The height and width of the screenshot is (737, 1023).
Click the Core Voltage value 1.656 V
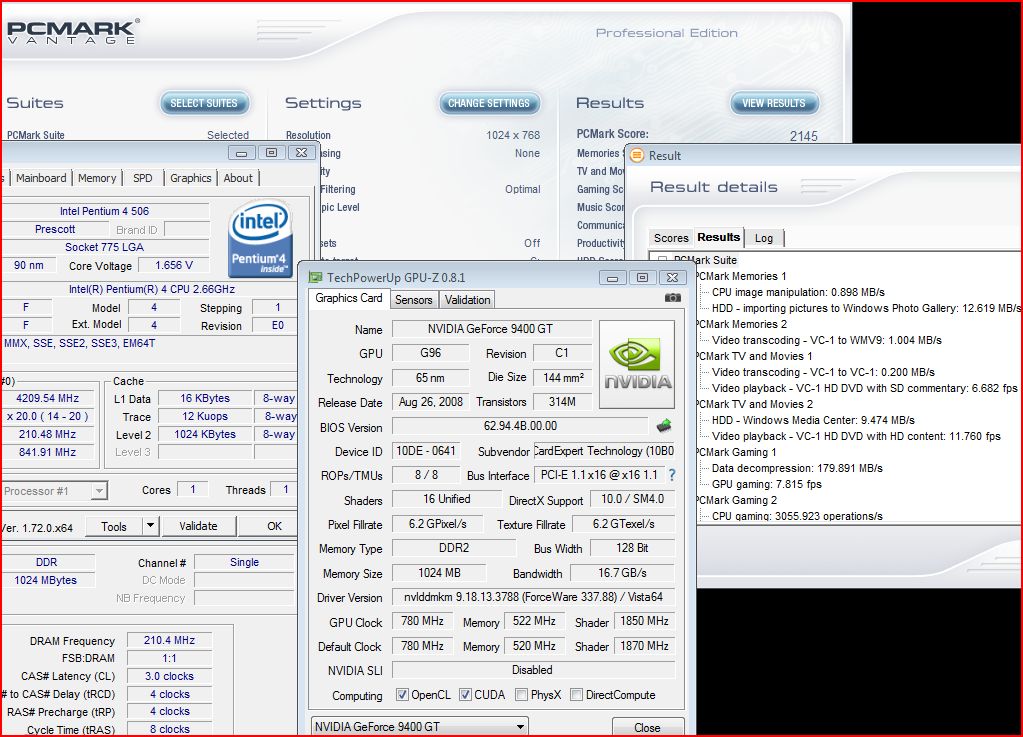(x=174, y=265)
